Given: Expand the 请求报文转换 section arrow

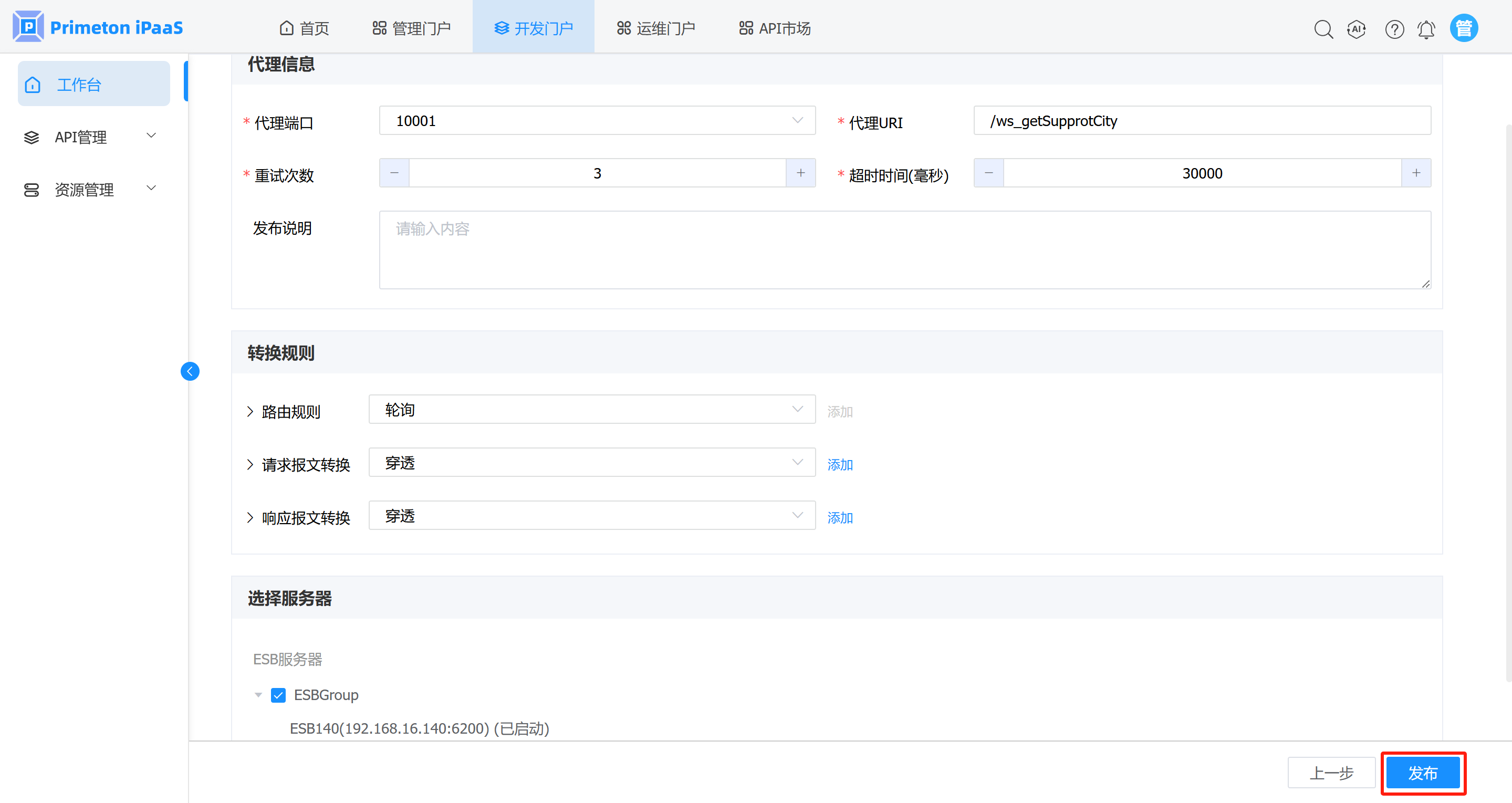Looking at the screenshot, I should 251,464.
